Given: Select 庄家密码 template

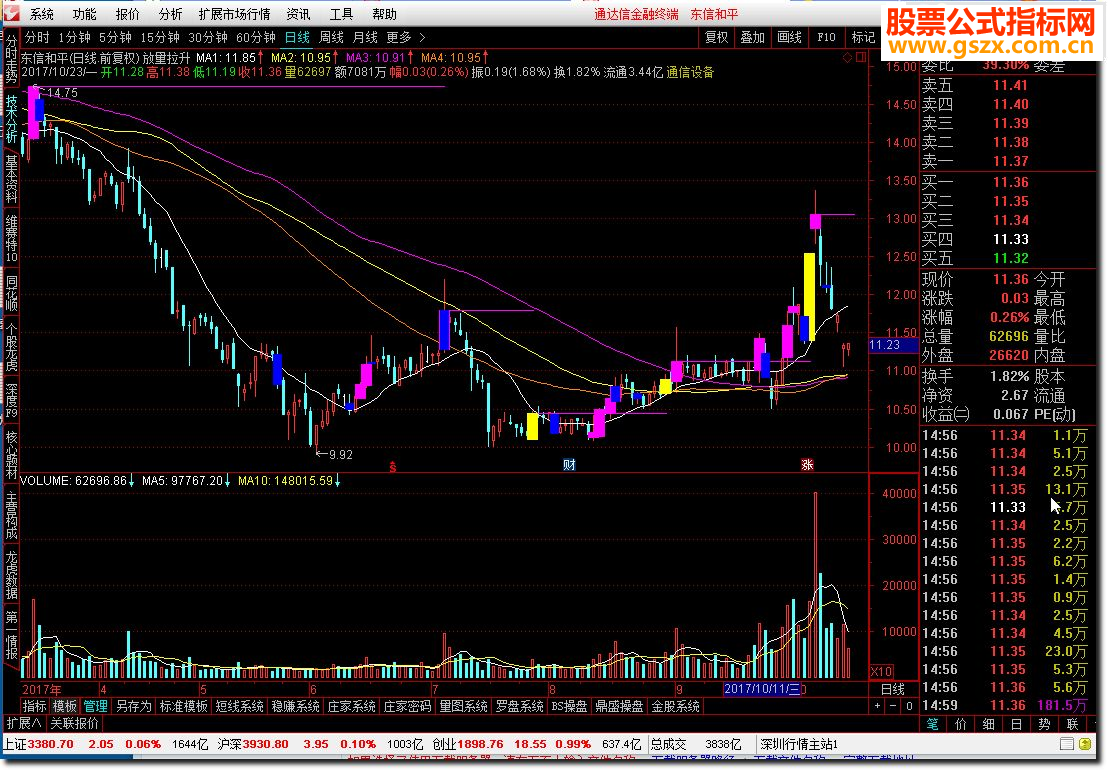Looking at the screenshot, I should click(x=407, y=706).
